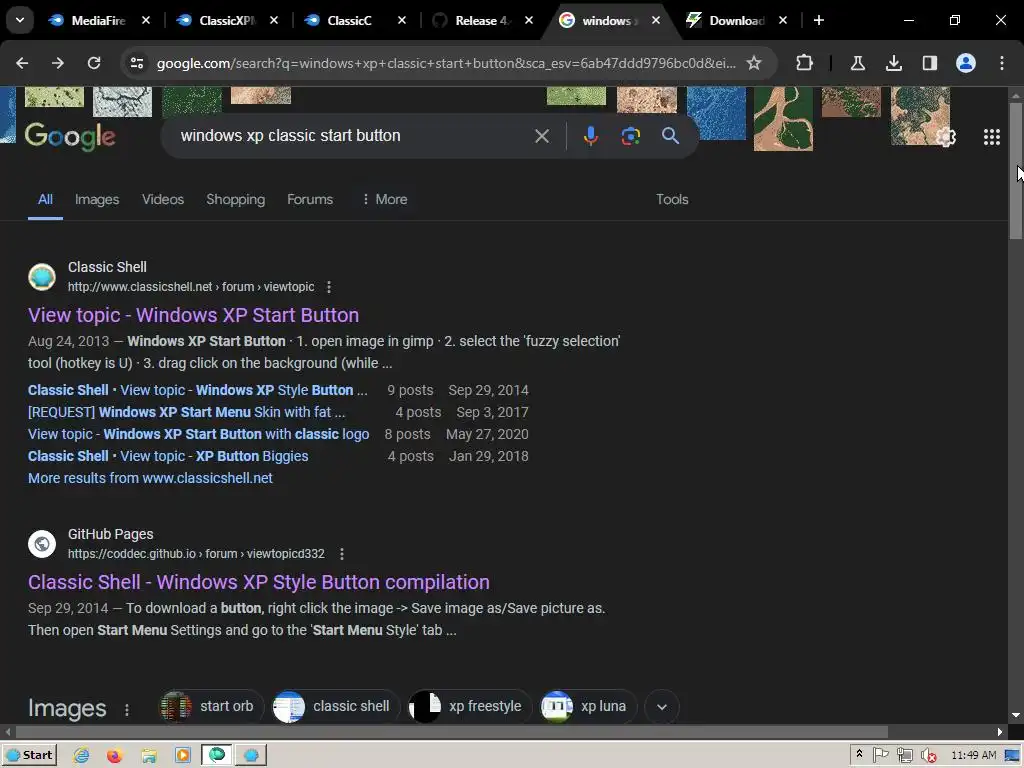1024x768 pixels.
Task: Open site information icon in address bar
Action: (x=136, y=63)
